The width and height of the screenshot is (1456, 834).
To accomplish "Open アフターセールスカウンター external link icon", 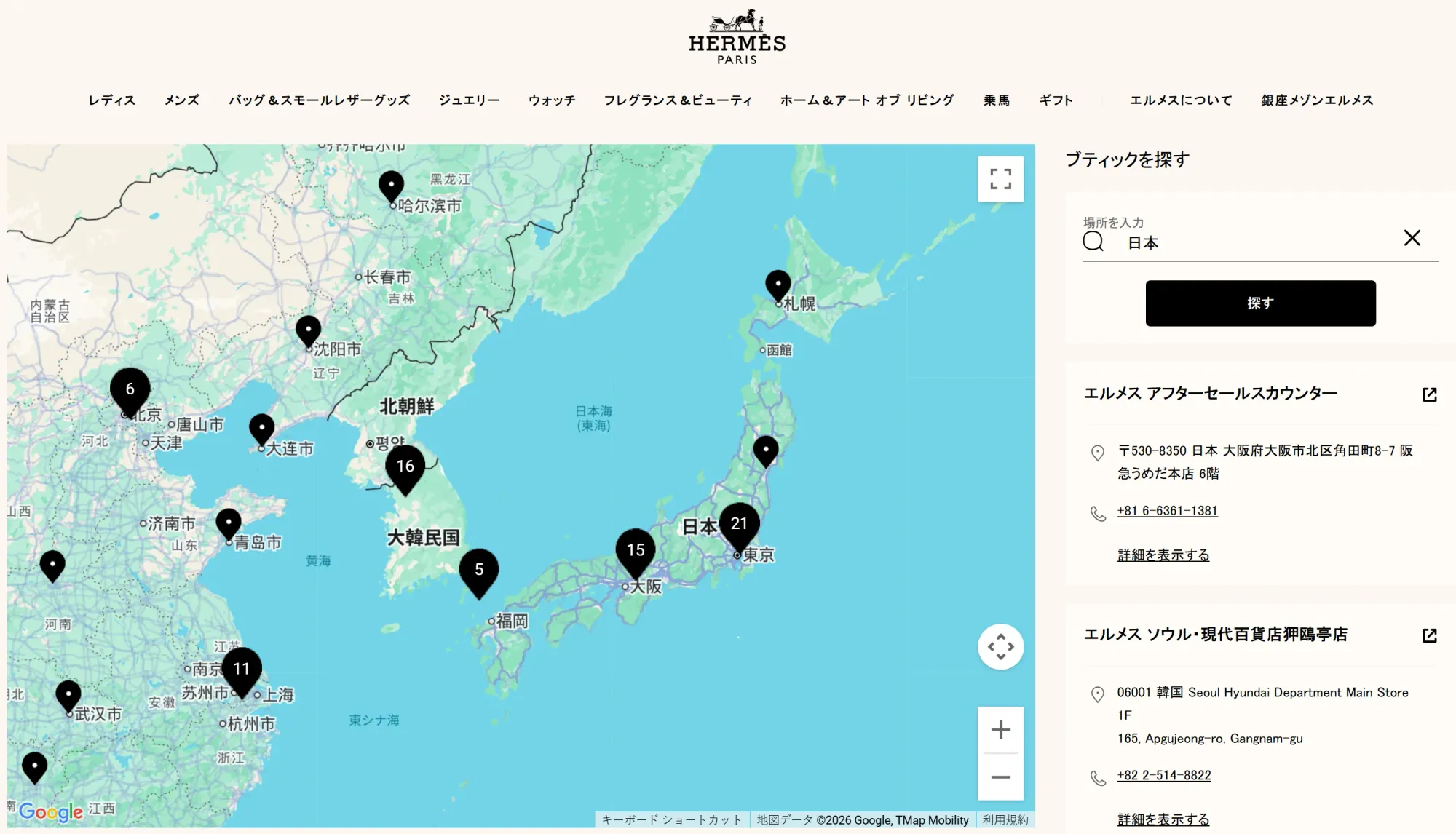I will click(x=1429, y=394).
